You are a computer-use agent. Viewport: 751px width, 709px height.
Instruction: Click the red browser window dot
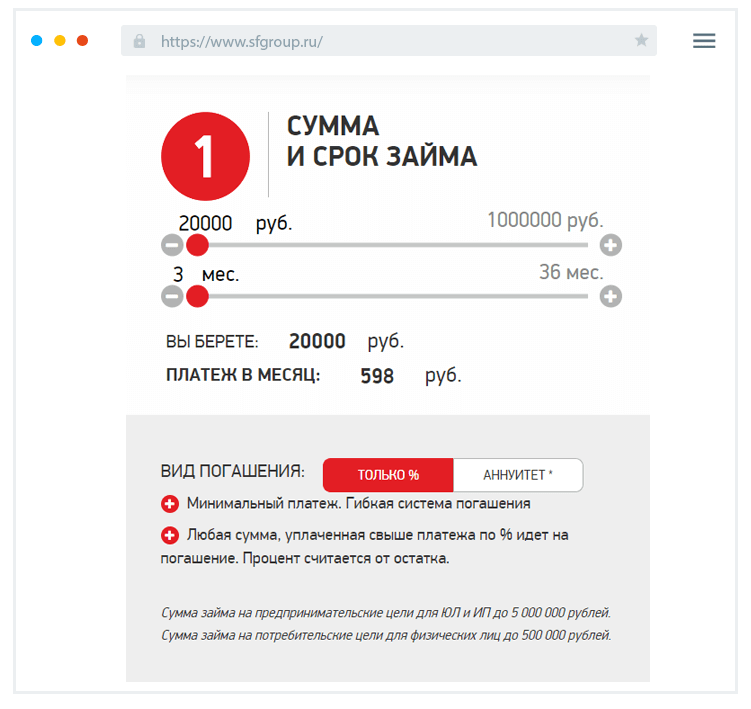pyautogui.click(x=83, y=41)
